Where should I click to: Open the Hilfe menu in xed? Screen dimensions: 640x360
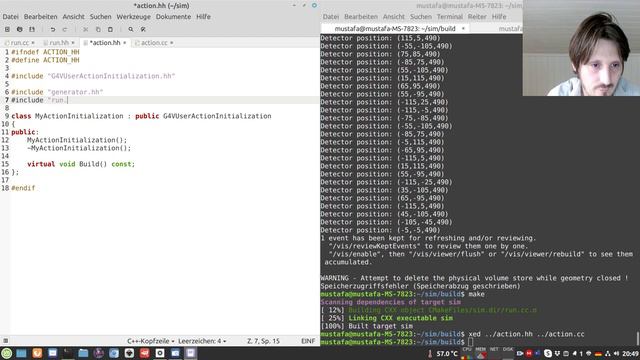coord(203,17)
